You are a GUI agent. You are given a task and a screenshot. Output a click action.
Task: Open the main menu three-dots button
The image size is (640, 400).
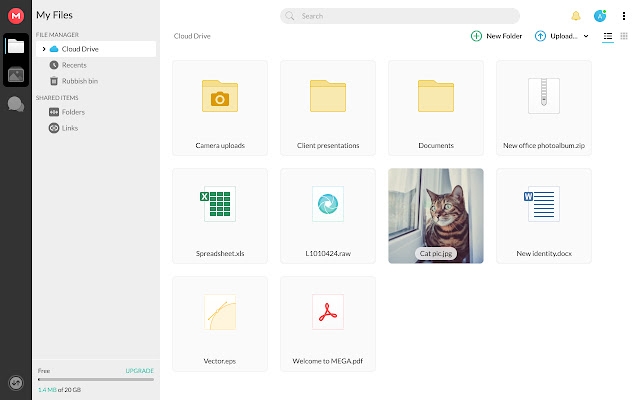(x=624, y=16)
